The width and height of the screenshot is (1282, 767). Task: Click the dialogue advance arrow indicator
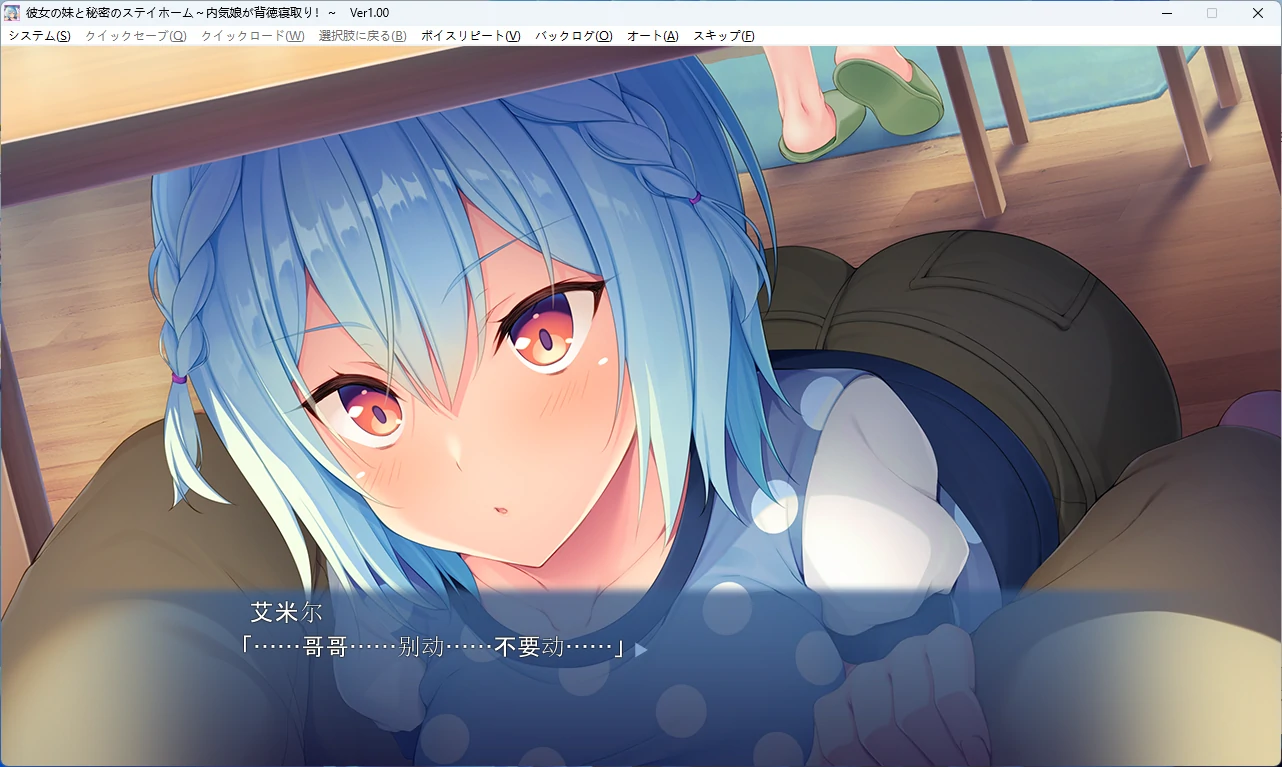[x=641, y=650]
